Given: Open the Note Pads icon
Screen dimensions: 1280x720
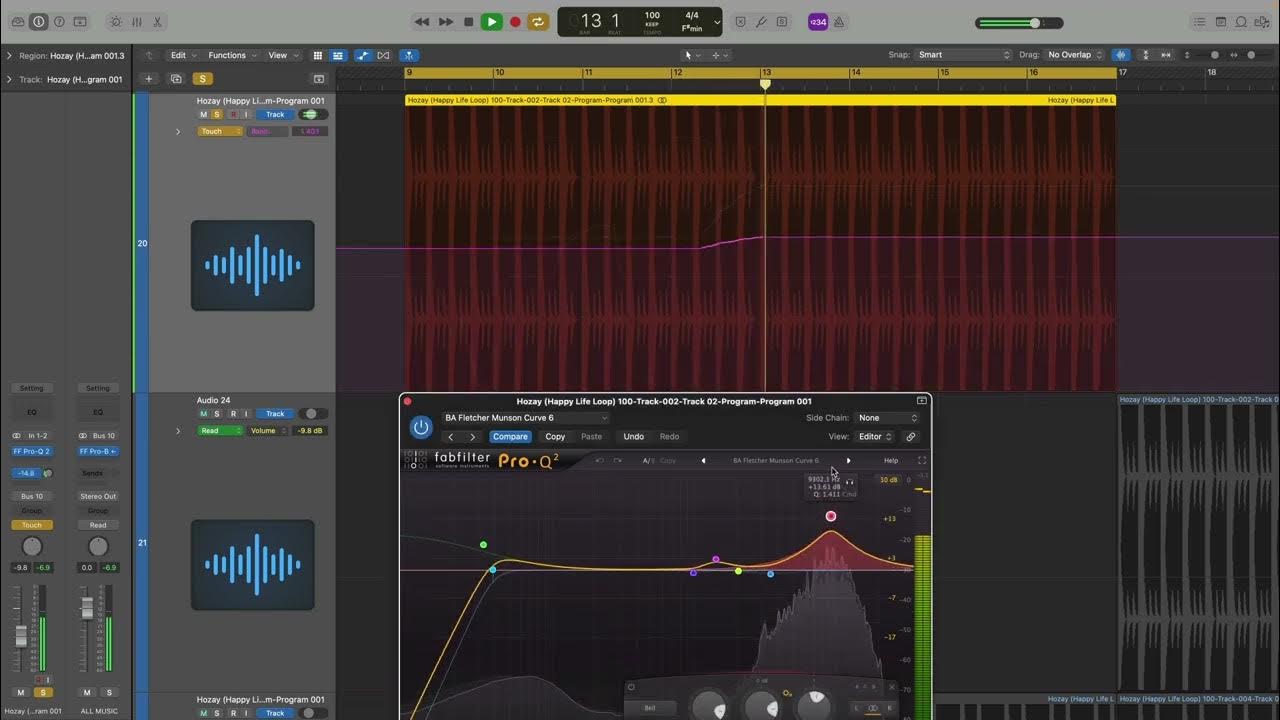Looking at the screenshot, I should 1221,22.
